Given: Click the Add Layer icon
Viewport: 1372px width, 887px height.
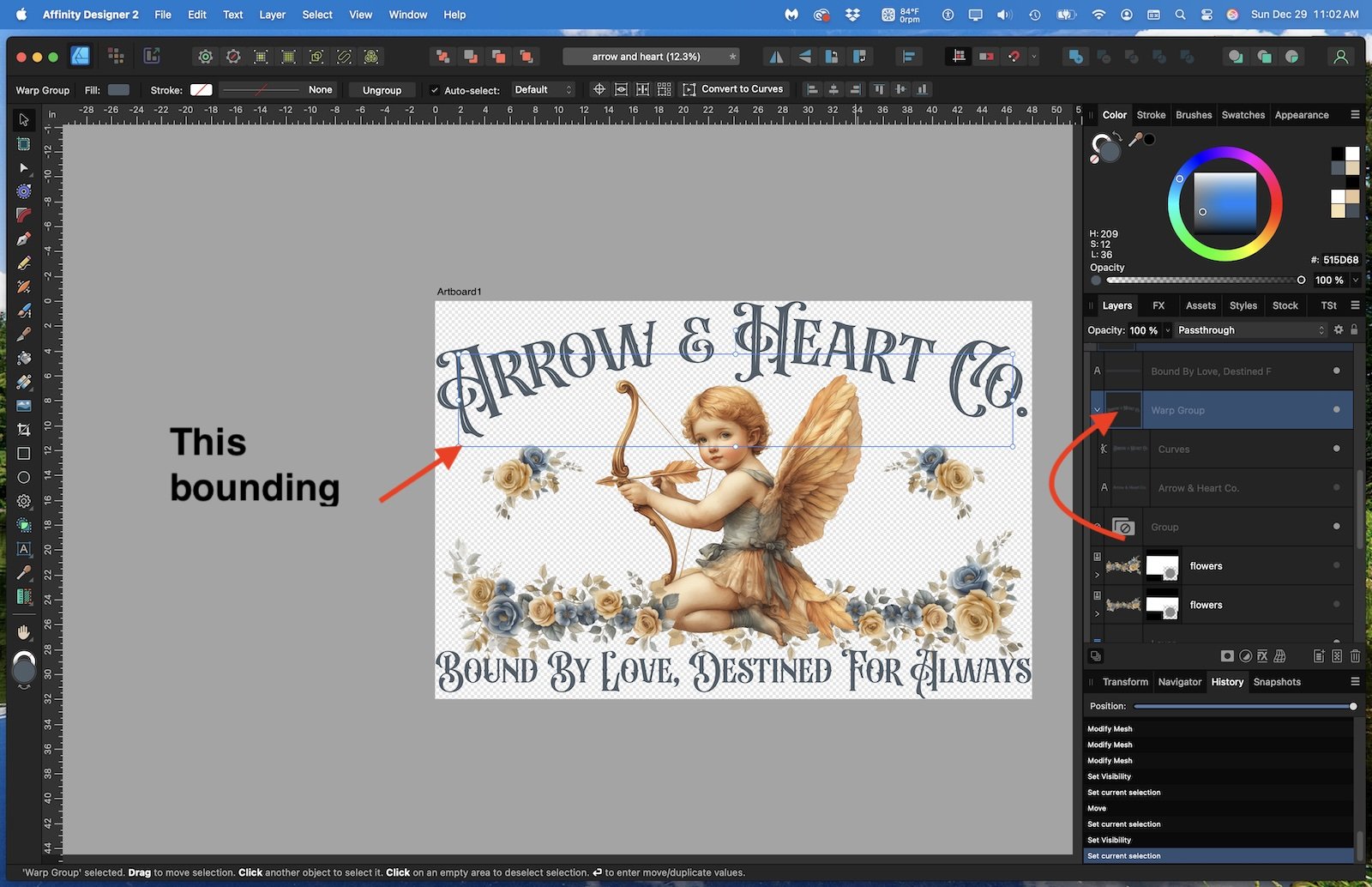Looking at the screenshot, I should 1319,656.
